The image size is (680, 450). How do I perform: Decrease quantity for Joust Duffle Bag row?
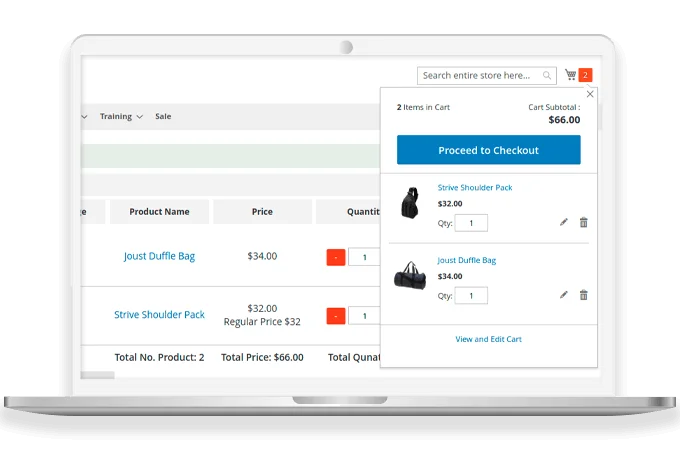[x=336, y=257]
